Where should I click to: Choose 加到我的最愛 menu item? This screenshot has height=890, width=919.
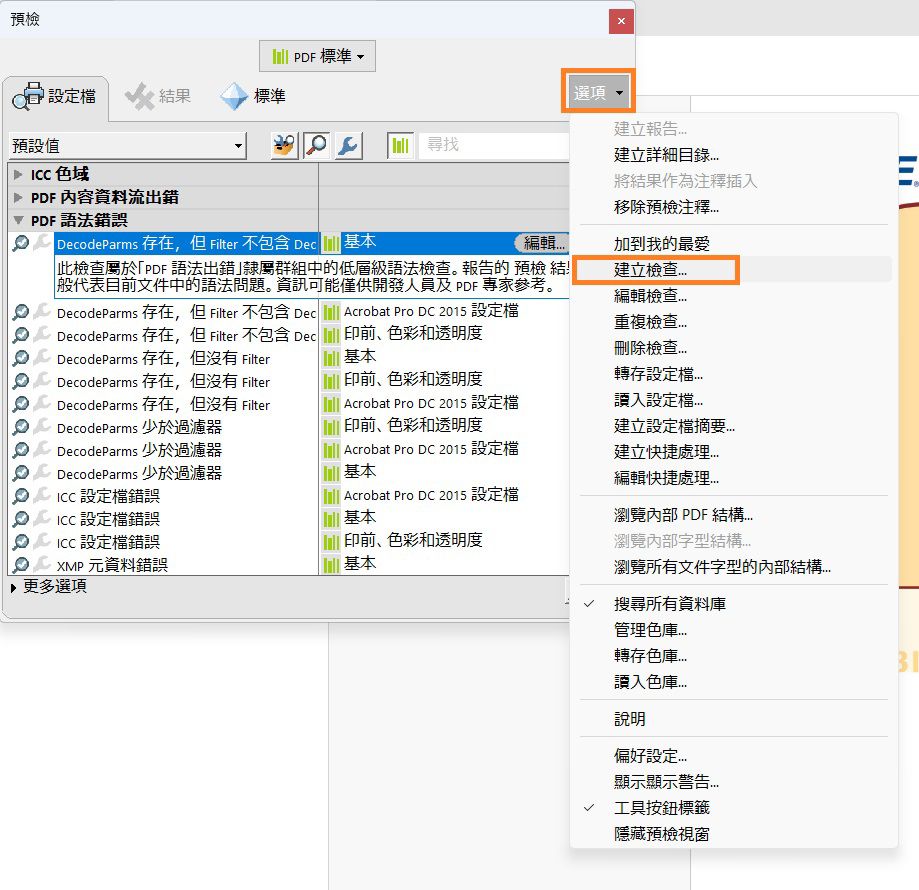coord(661,244)
